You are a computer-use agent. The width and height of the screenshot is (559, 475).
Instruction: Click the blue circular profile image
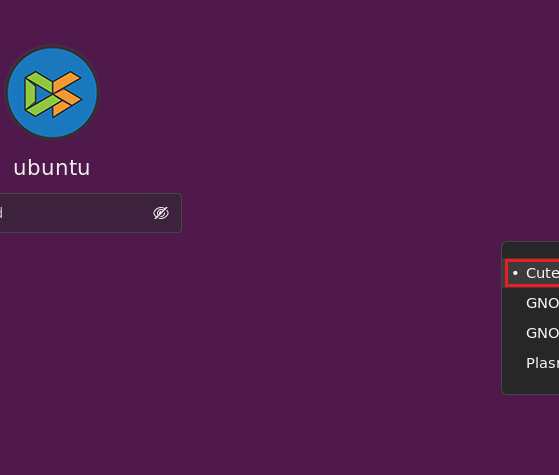pos(52,92)
